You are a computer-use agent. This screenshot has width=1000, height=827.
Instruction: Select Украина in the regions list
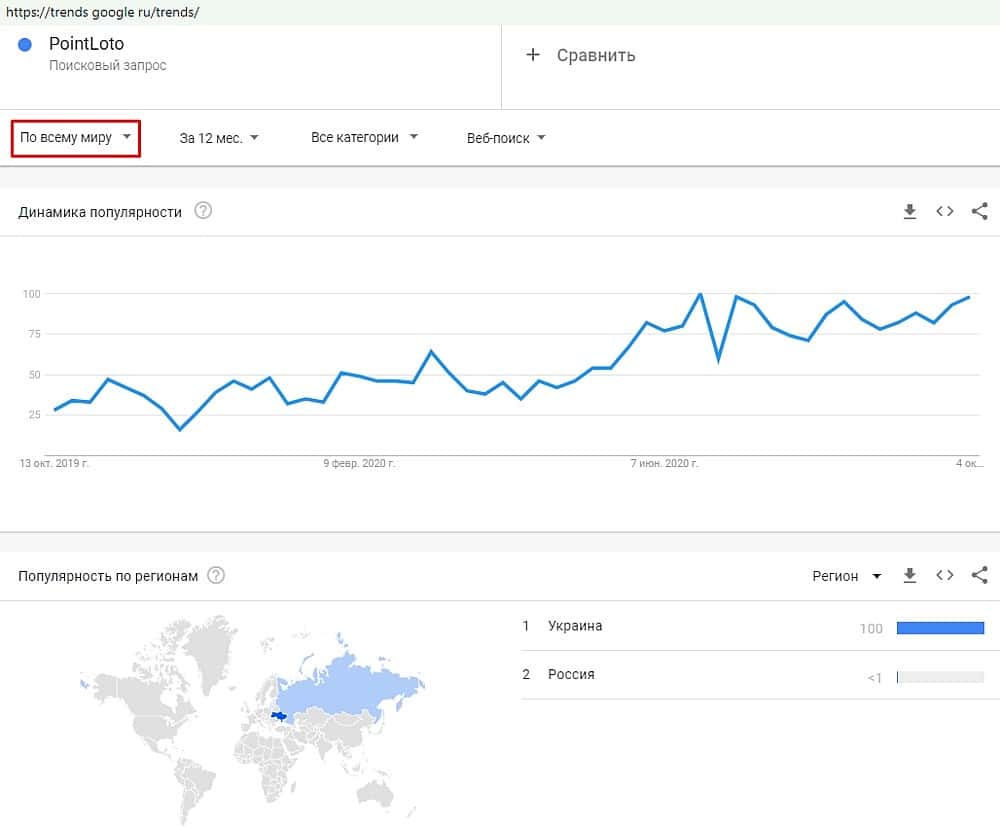[x=575, y=627]
